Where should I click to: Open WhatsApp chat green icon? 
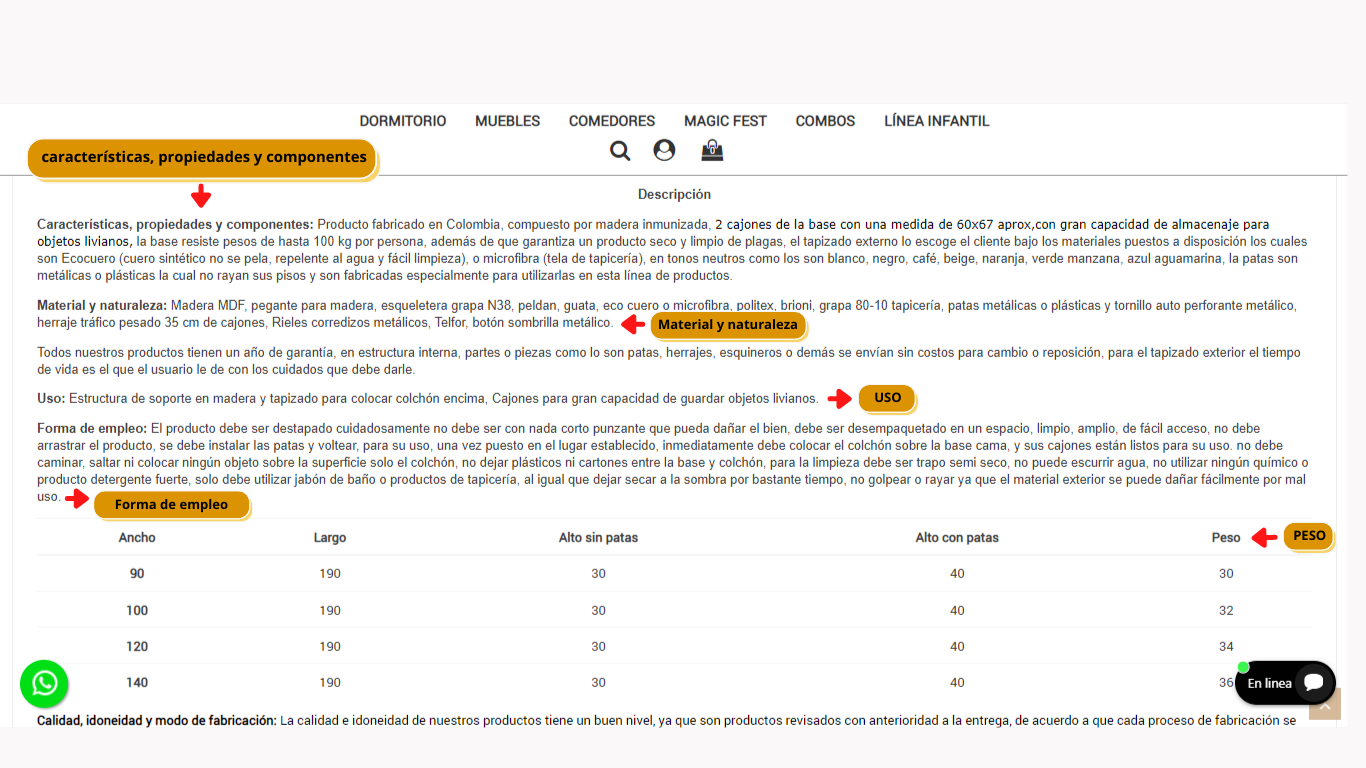[44, 684]
